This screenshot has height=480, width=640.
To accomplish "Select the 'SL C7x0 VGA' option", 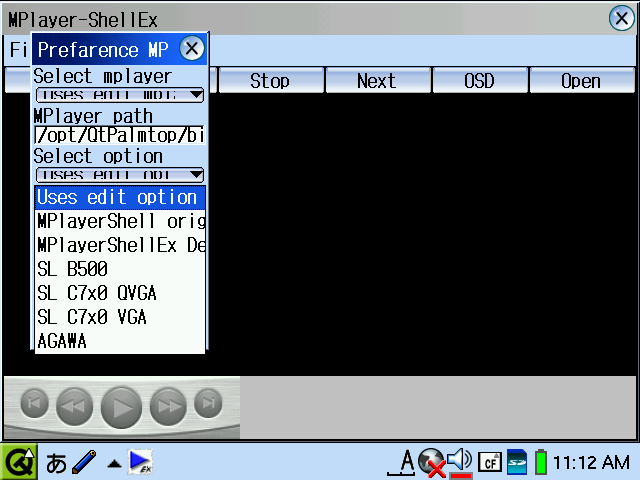I will 120,317.
